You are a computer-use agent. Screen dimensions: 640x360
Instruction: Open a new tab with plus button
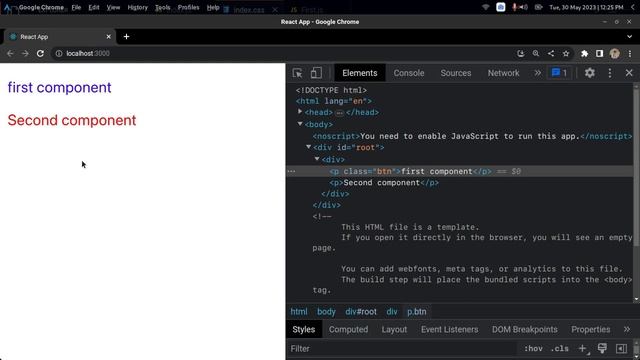tap(126, 37)
